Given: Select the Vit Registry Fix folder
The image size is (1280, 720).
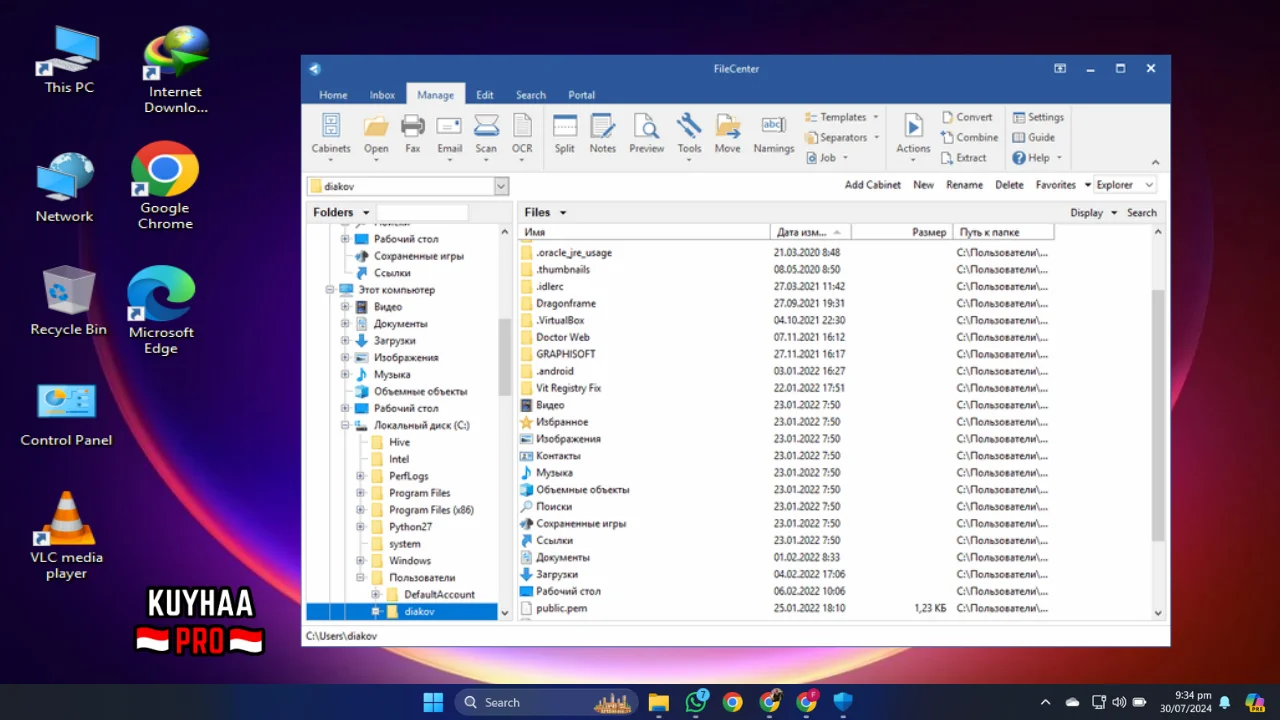Looking at the screenshot, I should (568, 388).
